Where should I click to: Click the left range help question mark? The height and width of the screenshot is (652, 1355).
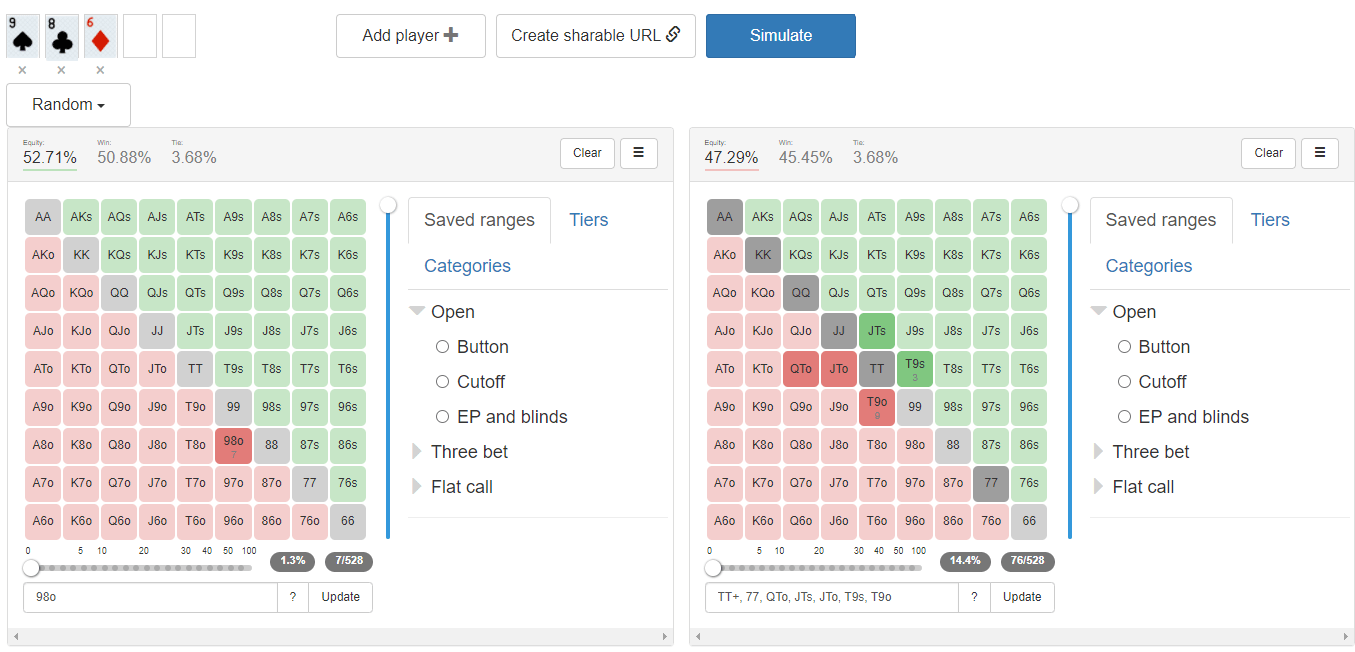click(x=292, y=597)
